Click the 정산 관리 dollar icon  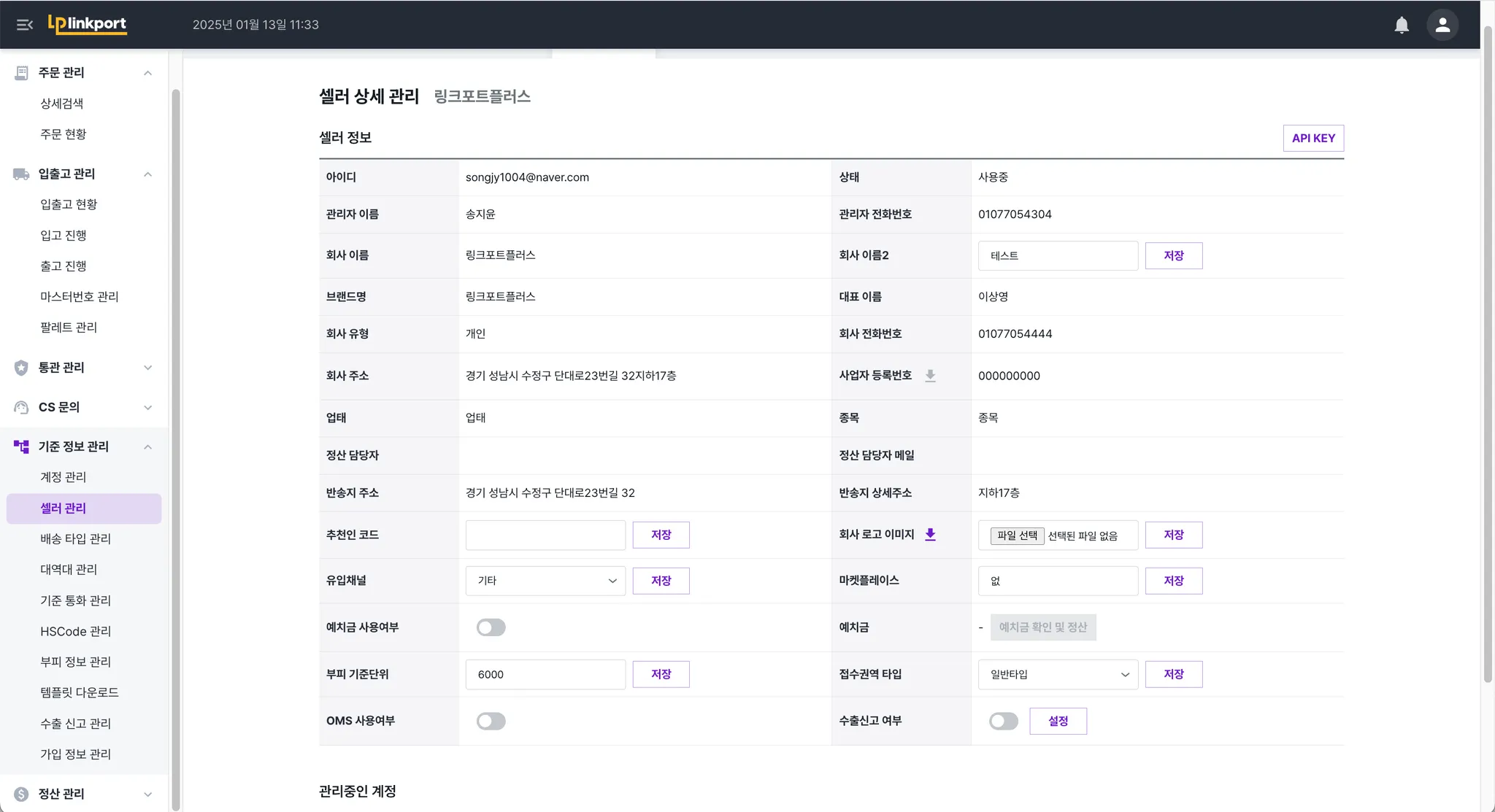[21, 794]
